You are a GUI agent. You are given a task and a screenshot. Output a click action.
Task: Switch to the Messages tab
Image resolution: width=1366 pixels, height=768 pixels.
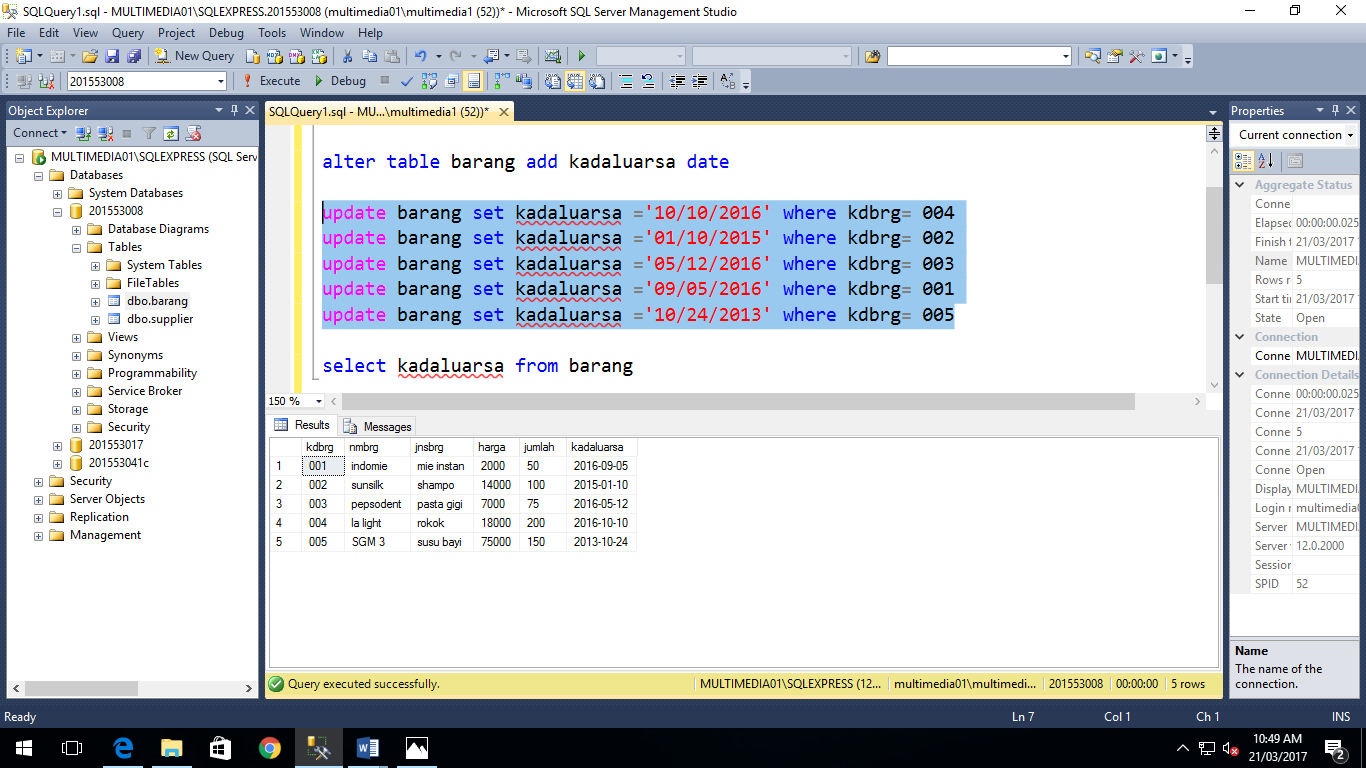(377, 427)
